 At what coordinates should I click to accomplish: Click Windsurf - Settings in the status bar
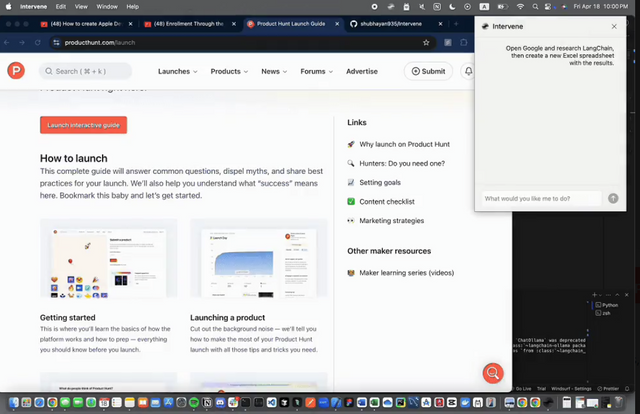[x=571, y=389]
